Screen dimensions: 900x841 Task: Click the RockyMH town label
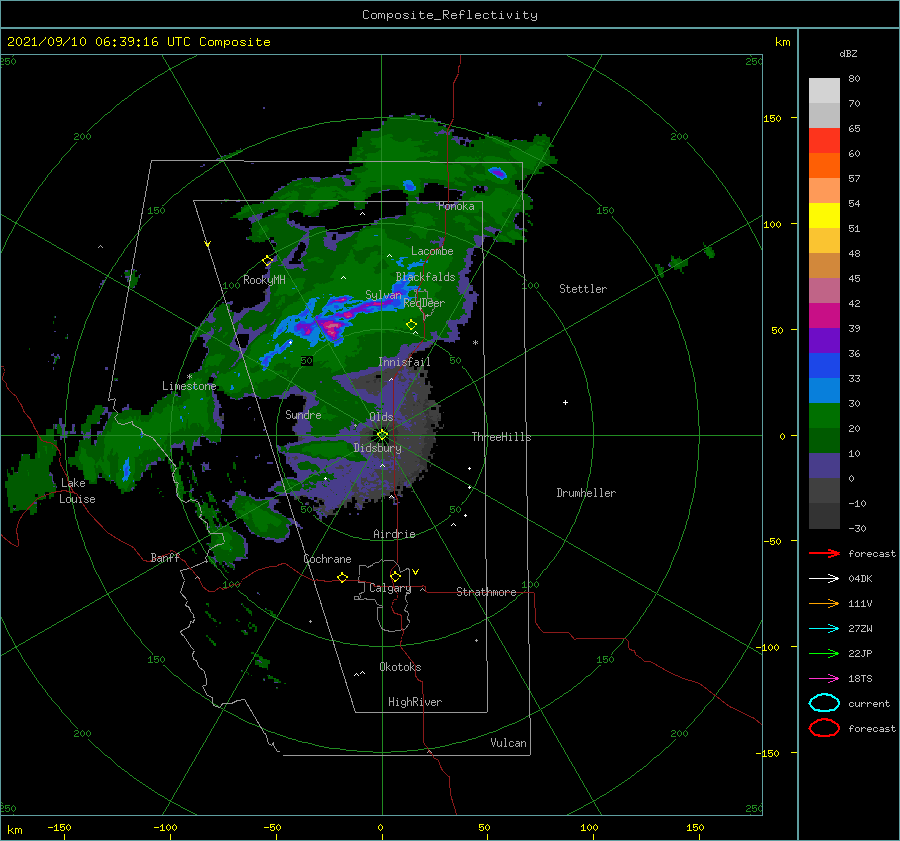point(264,280)
